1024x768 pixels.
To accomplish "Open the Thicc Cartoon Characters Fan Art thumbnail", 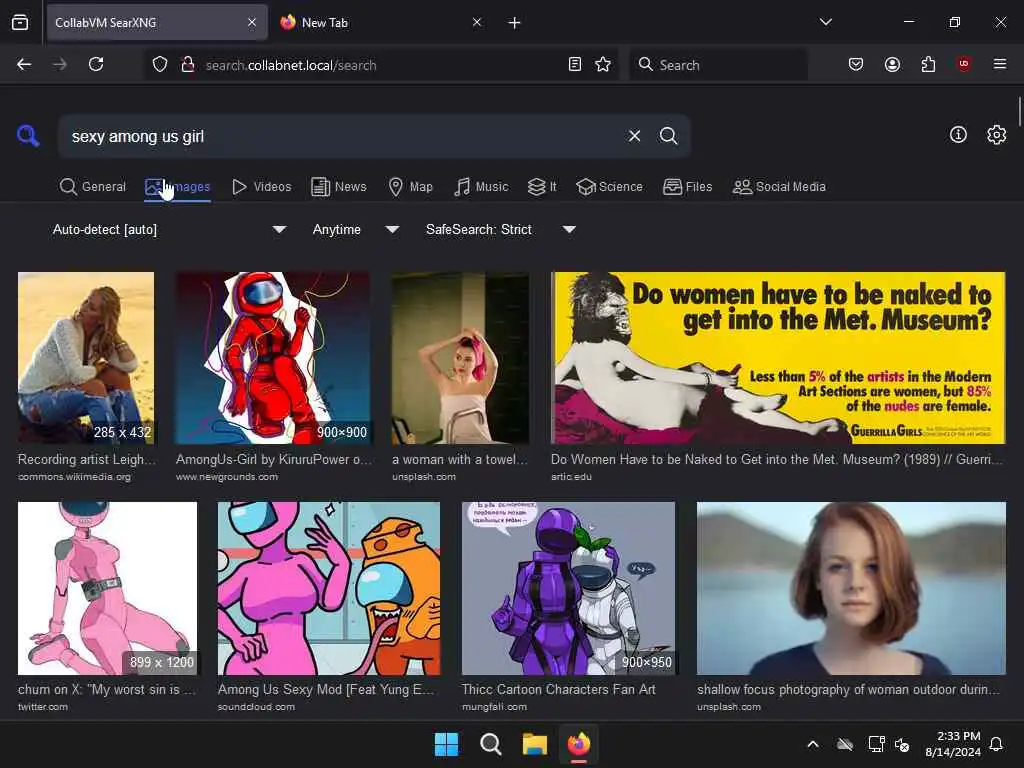I will click(568, 588).
